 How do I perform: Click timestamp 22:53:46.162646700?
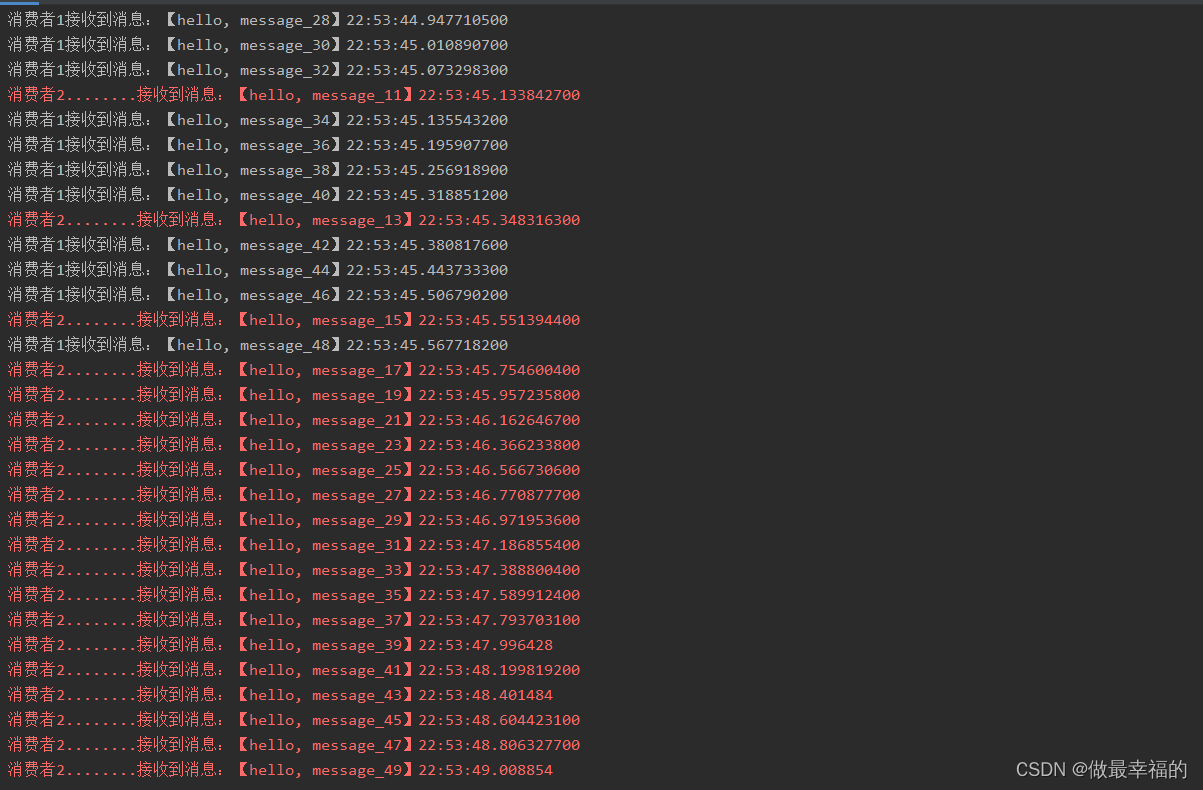point(499,420)
